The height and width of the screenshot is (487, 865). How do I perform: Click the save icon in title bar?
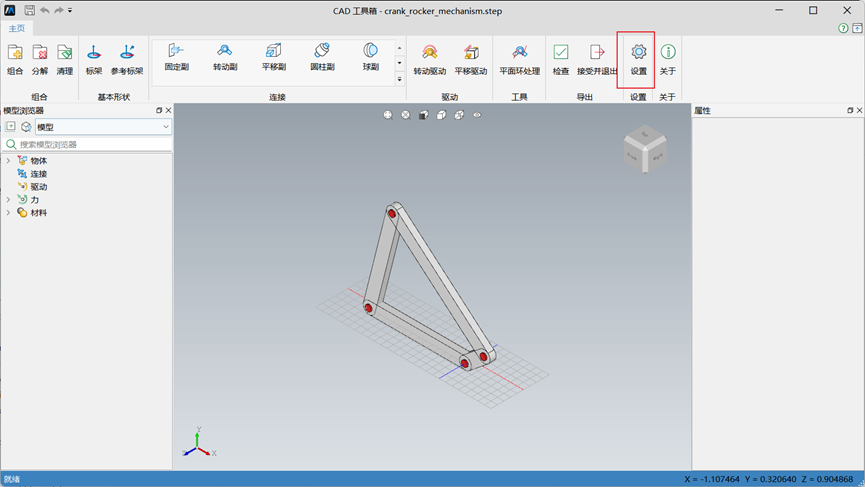30,10
